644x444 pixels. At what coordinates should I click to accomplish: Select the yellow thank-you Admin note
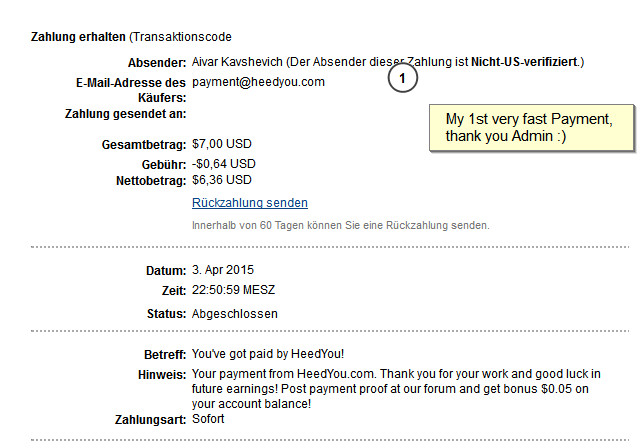coord(530,127)
